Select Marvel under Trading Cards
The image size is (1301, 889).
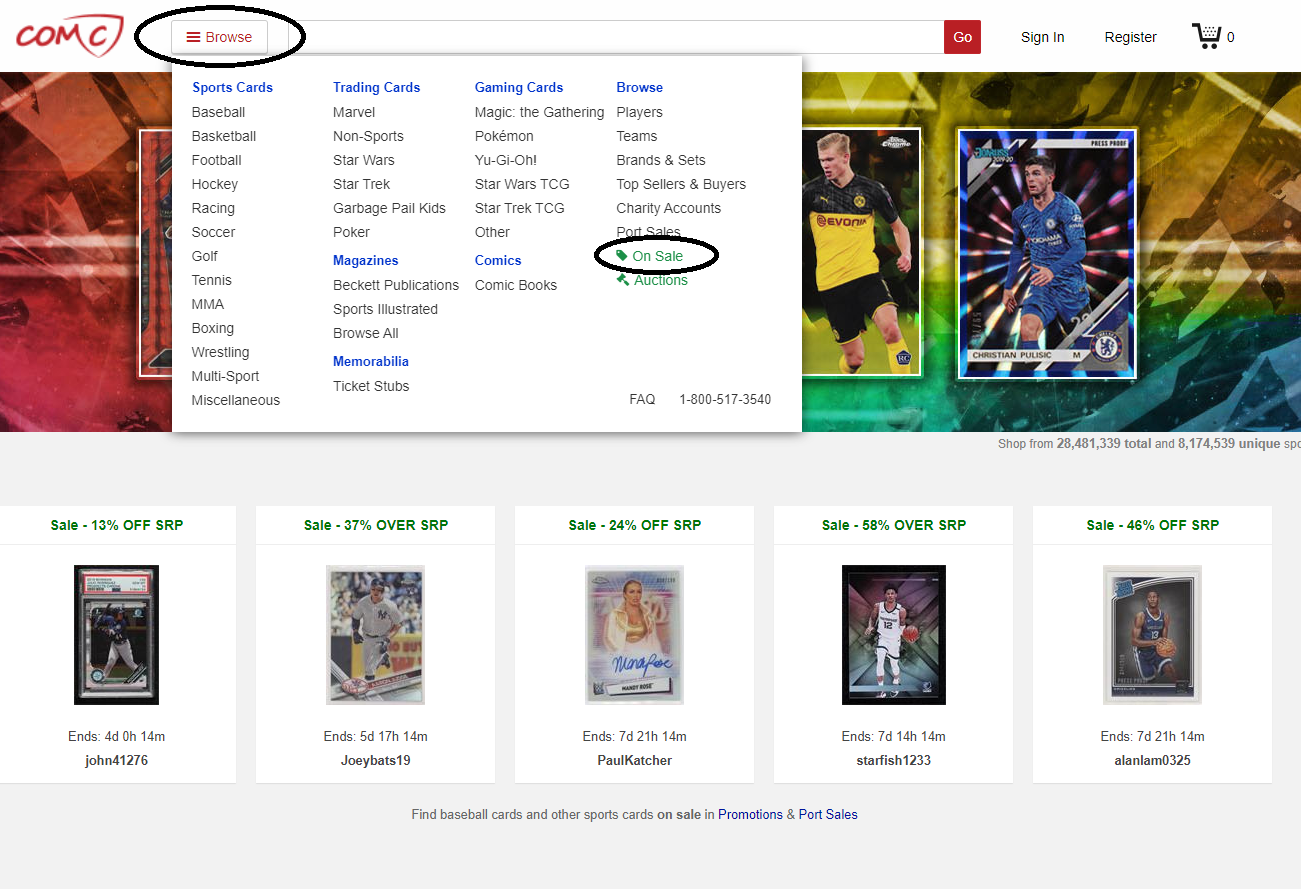pos(354,112)
